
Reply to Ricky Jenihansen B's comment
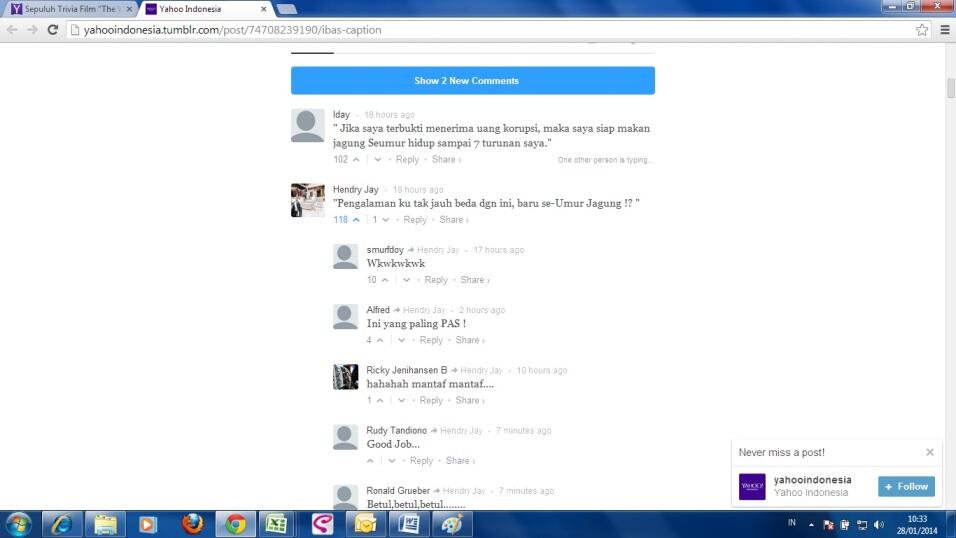coord(431,401)
